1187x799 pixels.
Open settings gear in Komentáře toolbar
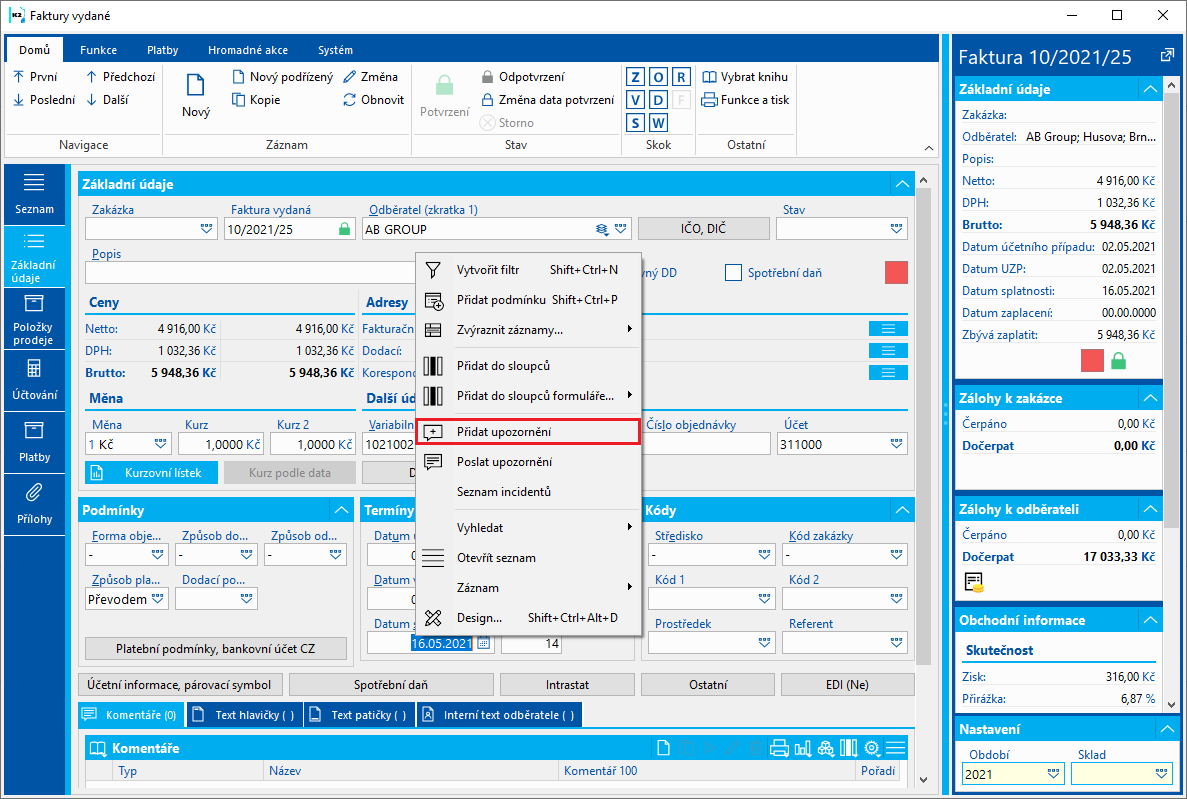coord(872,748)
